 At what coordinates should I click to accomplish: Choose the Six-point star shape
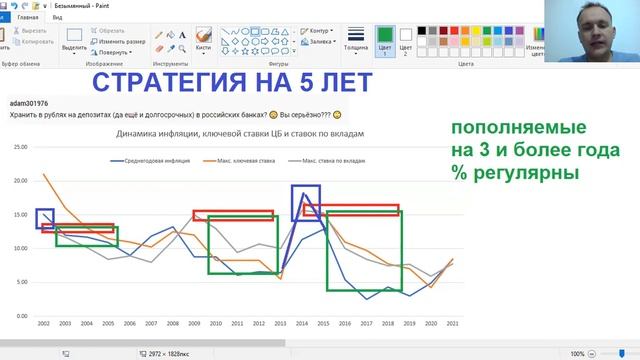tap(255, 51)
